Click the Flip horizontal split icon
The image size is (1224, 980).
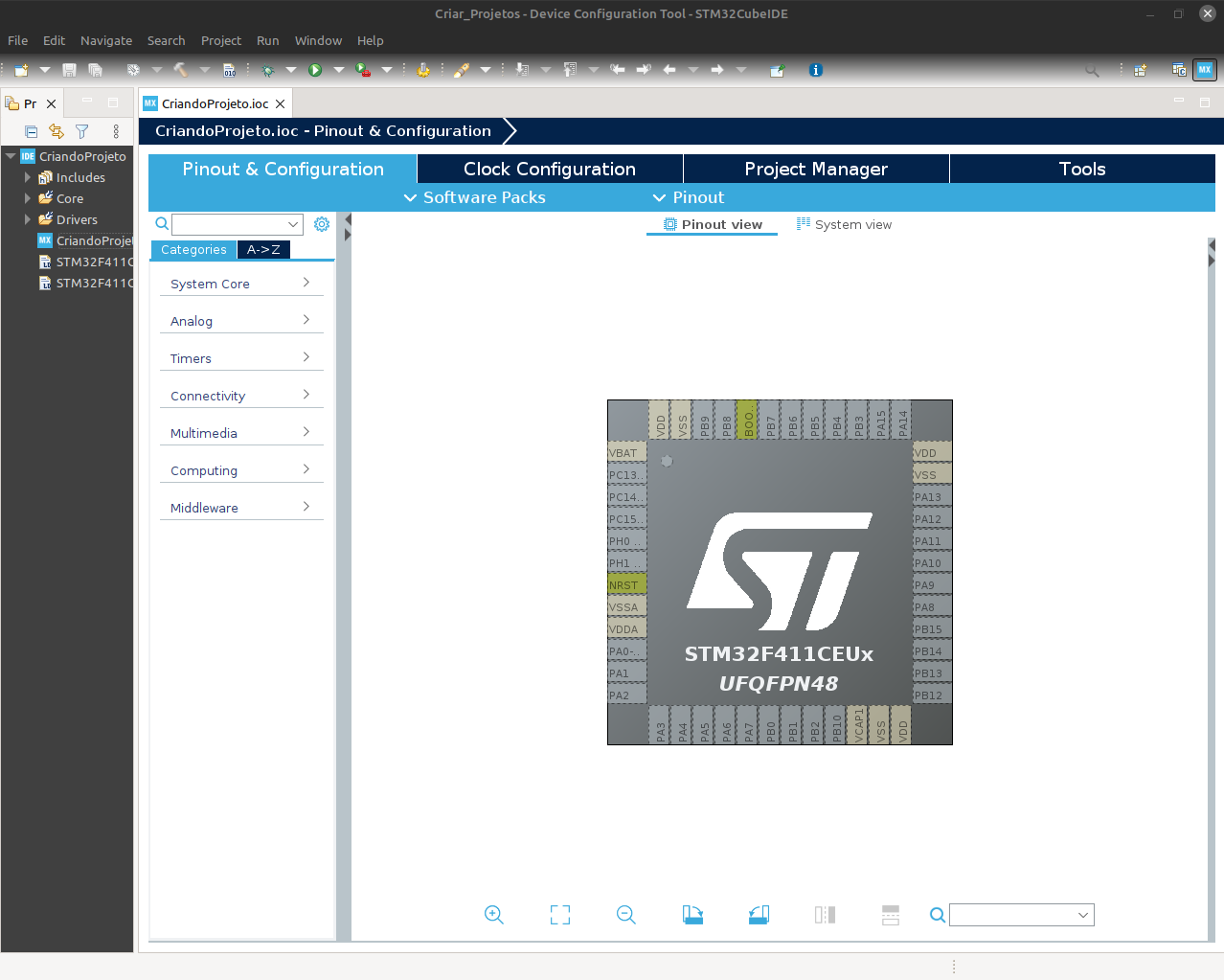(x=825, y=915)
